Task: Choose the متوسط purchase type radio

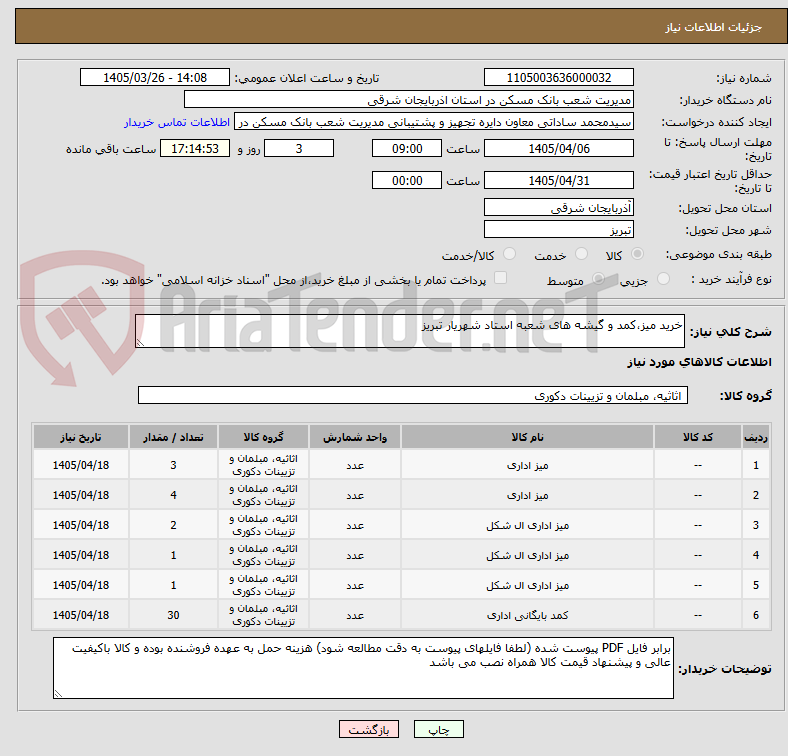Action: pyautogui.click(x=598, y=278)
